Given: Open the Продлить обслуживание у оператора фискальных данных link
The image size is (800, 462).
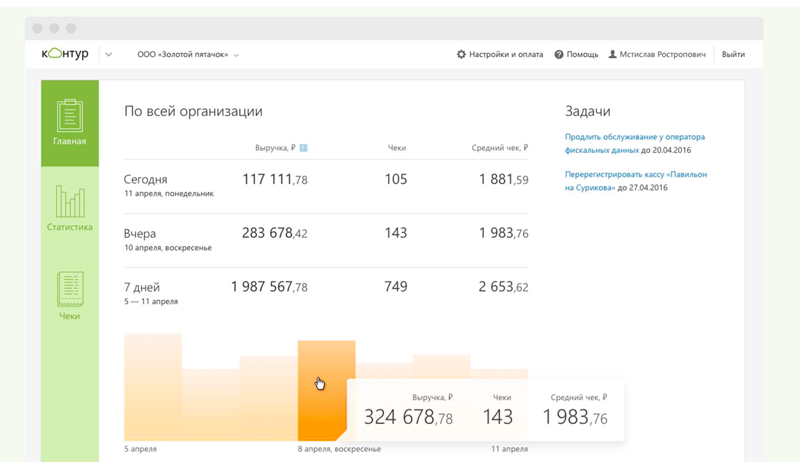Looking at the screenshot, I should [635, 143].
